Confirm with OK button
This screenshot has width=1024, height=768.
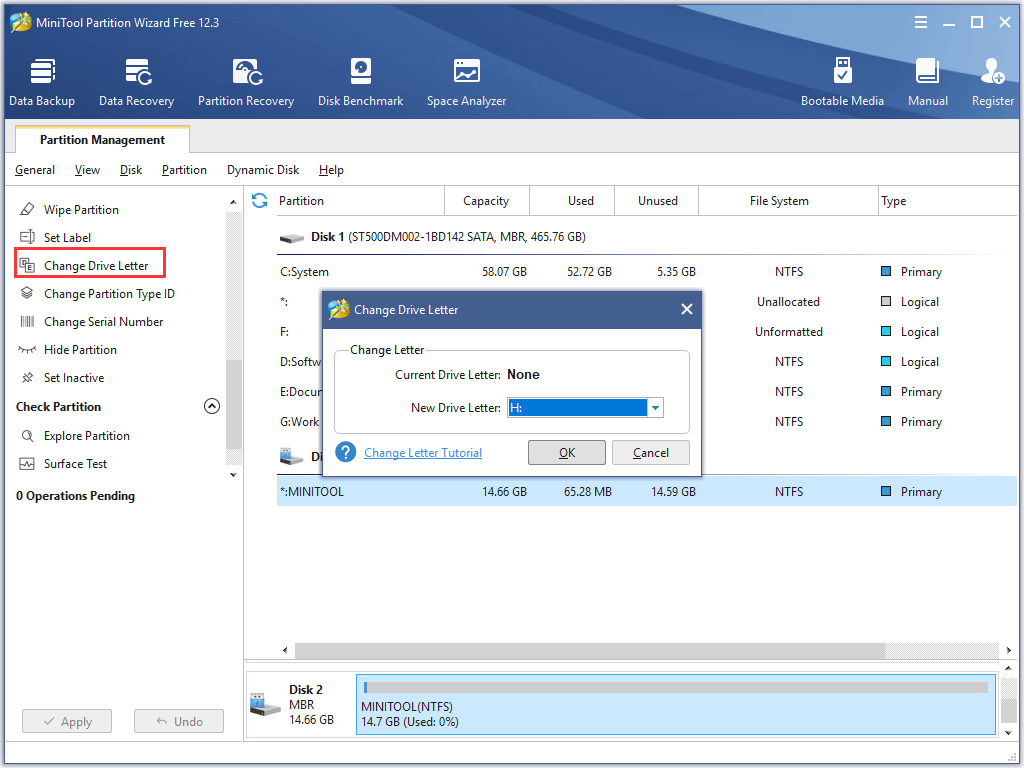click(x=567, y=453)
